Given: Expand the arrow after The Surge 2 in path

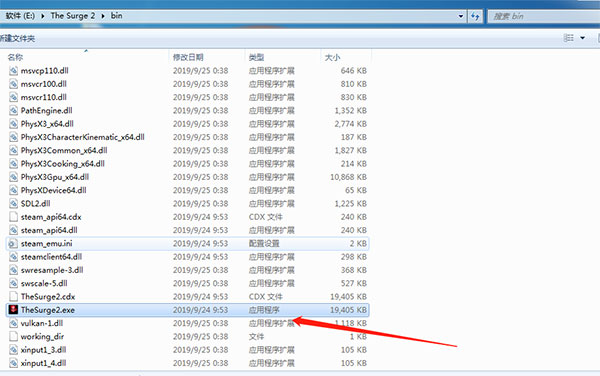Looking at the screenshot, I should (103, 16).
